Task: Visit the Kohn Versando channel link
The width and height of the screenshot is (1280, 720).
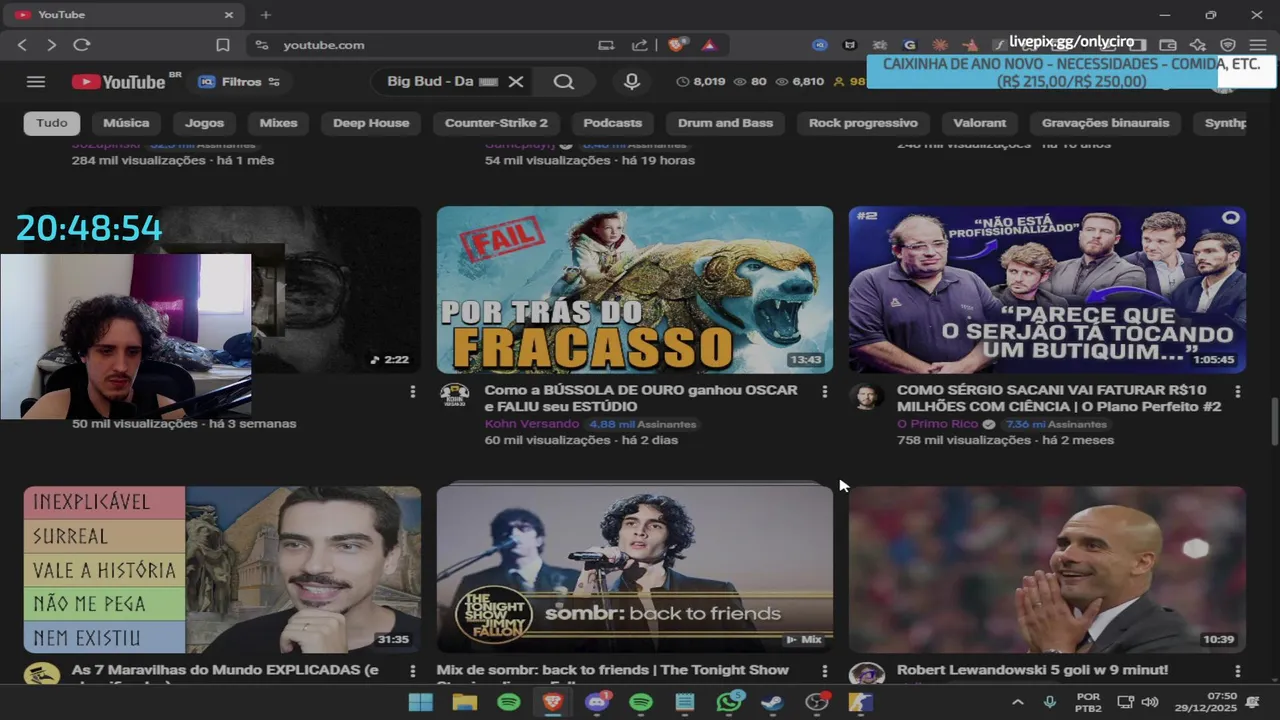Action: 531,424
